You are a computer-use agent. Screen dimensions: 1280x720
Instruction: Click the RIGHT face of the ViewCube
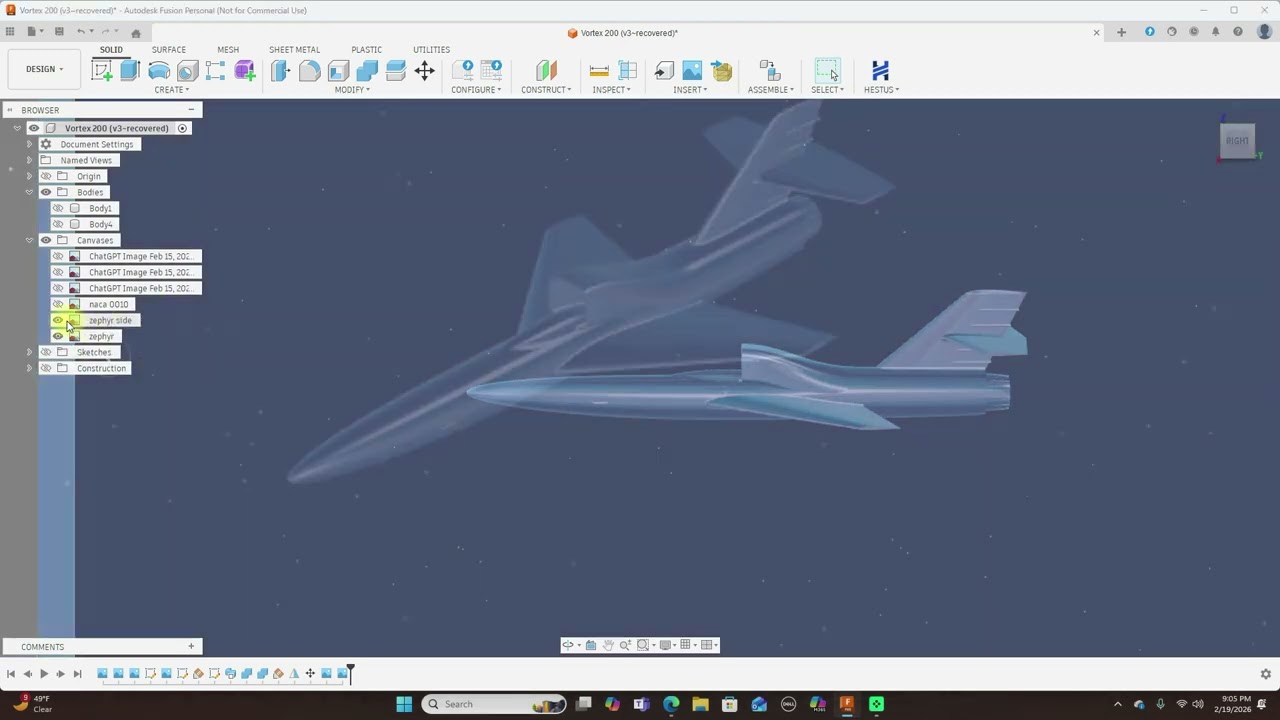[1237, 141]
